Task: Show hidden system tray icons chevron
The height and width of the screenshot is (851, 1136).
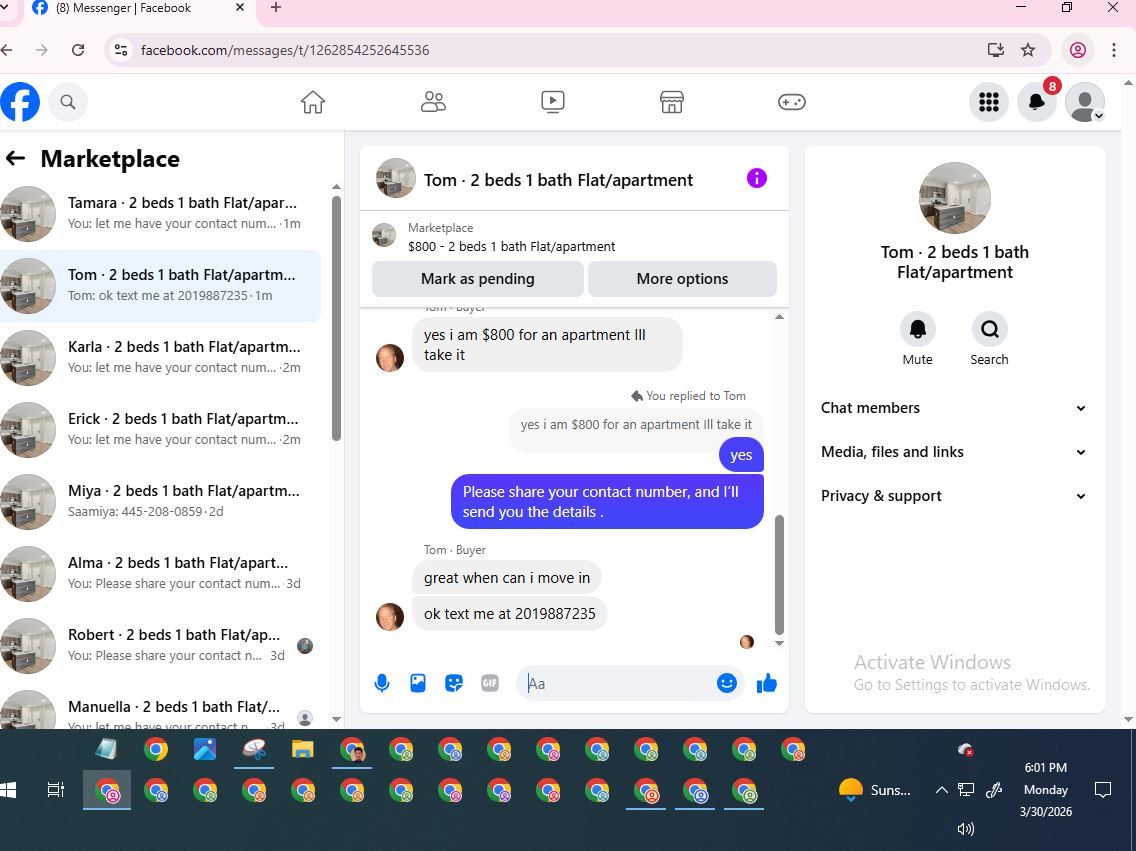Action: tap(941, 790)
